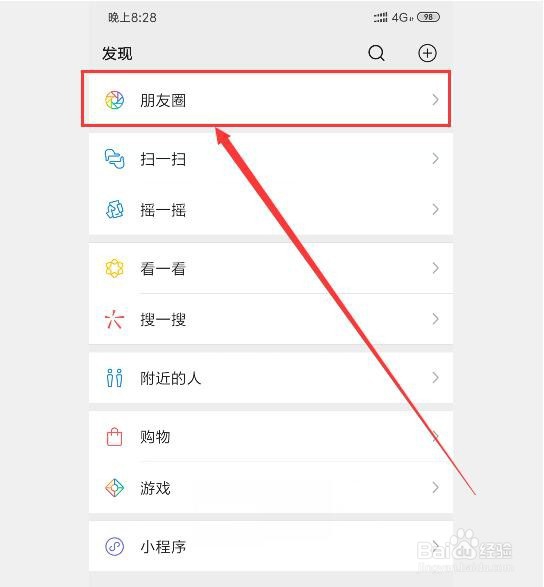Expand the 游戏 row chevron

[435, 488]
